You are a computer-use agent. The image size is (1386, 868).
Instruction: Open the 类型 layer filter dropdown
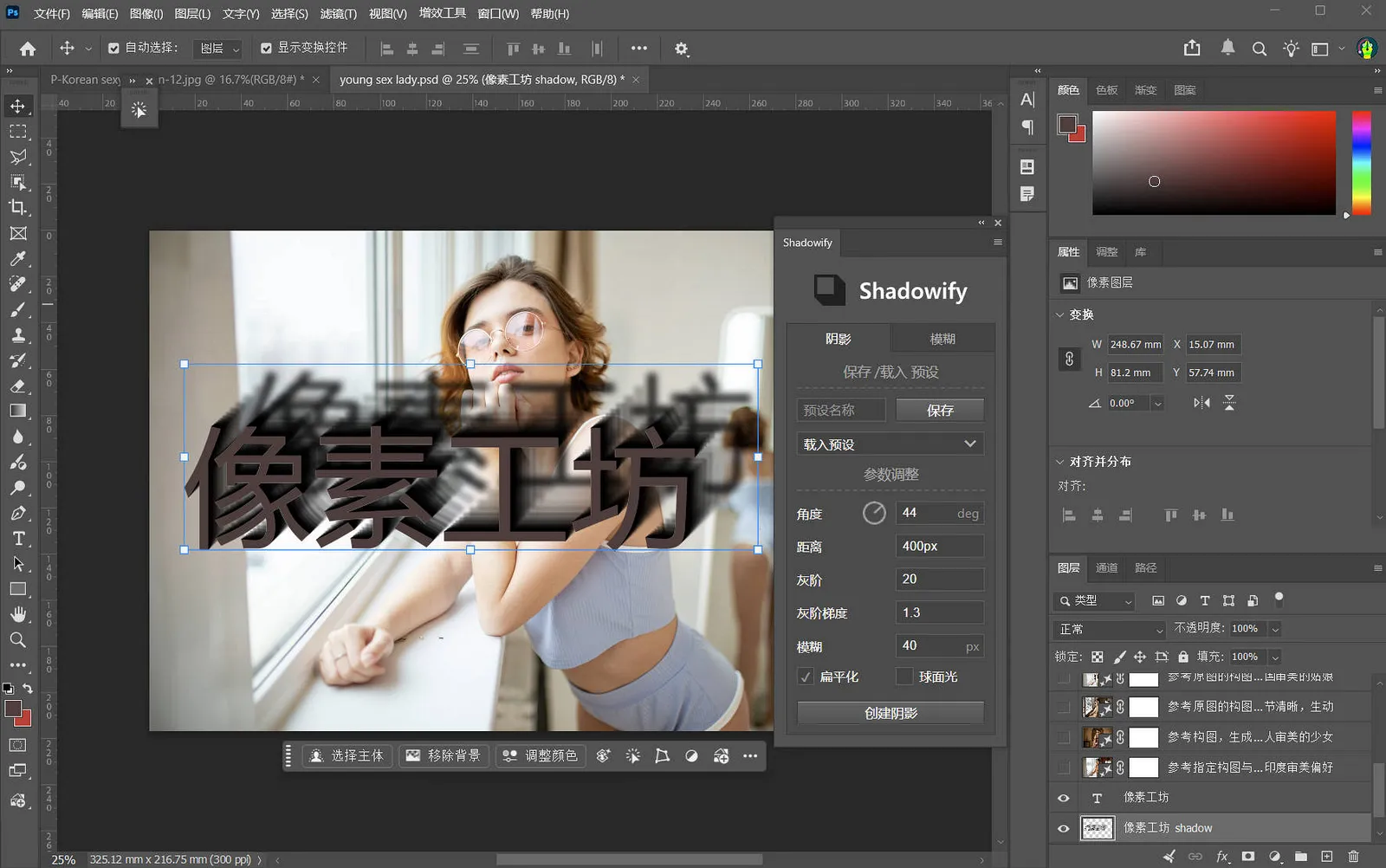click(1095, 600)
